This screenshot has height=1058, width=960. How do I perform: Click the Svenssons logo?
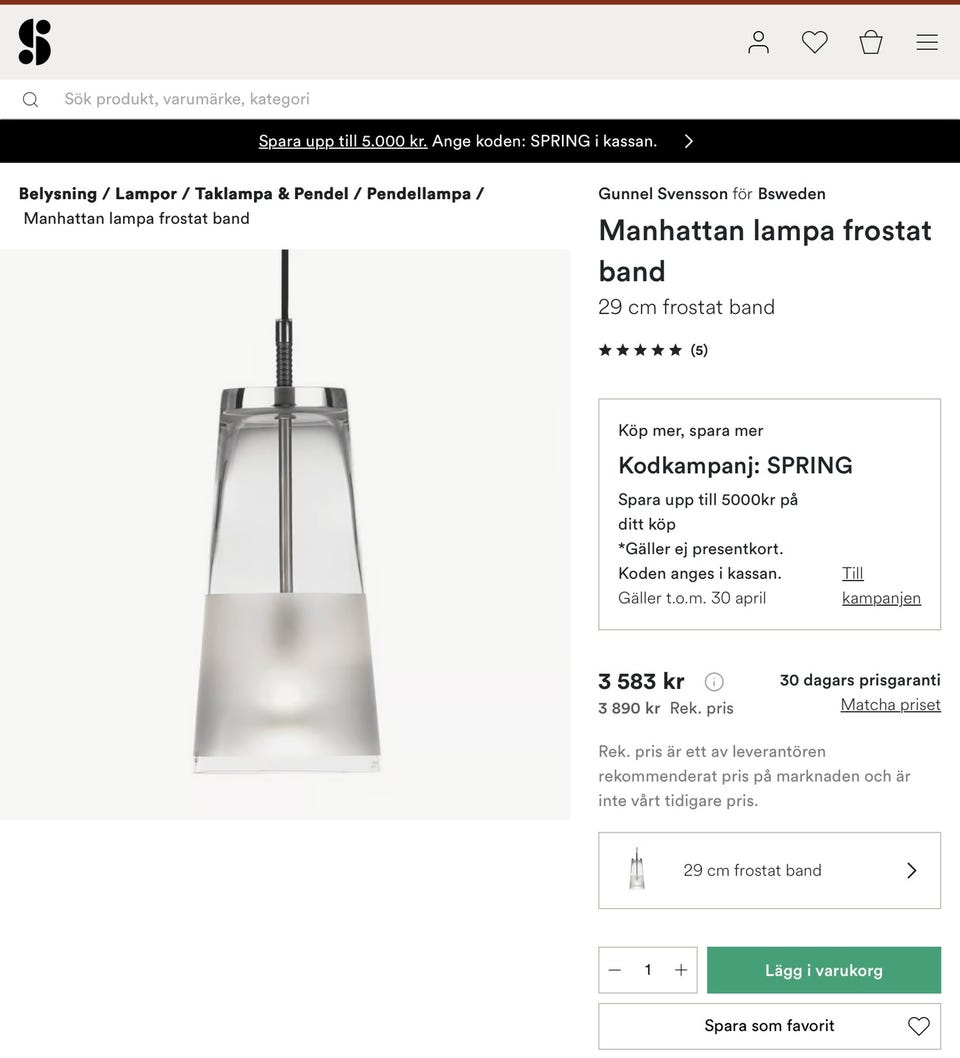[34, 42]
